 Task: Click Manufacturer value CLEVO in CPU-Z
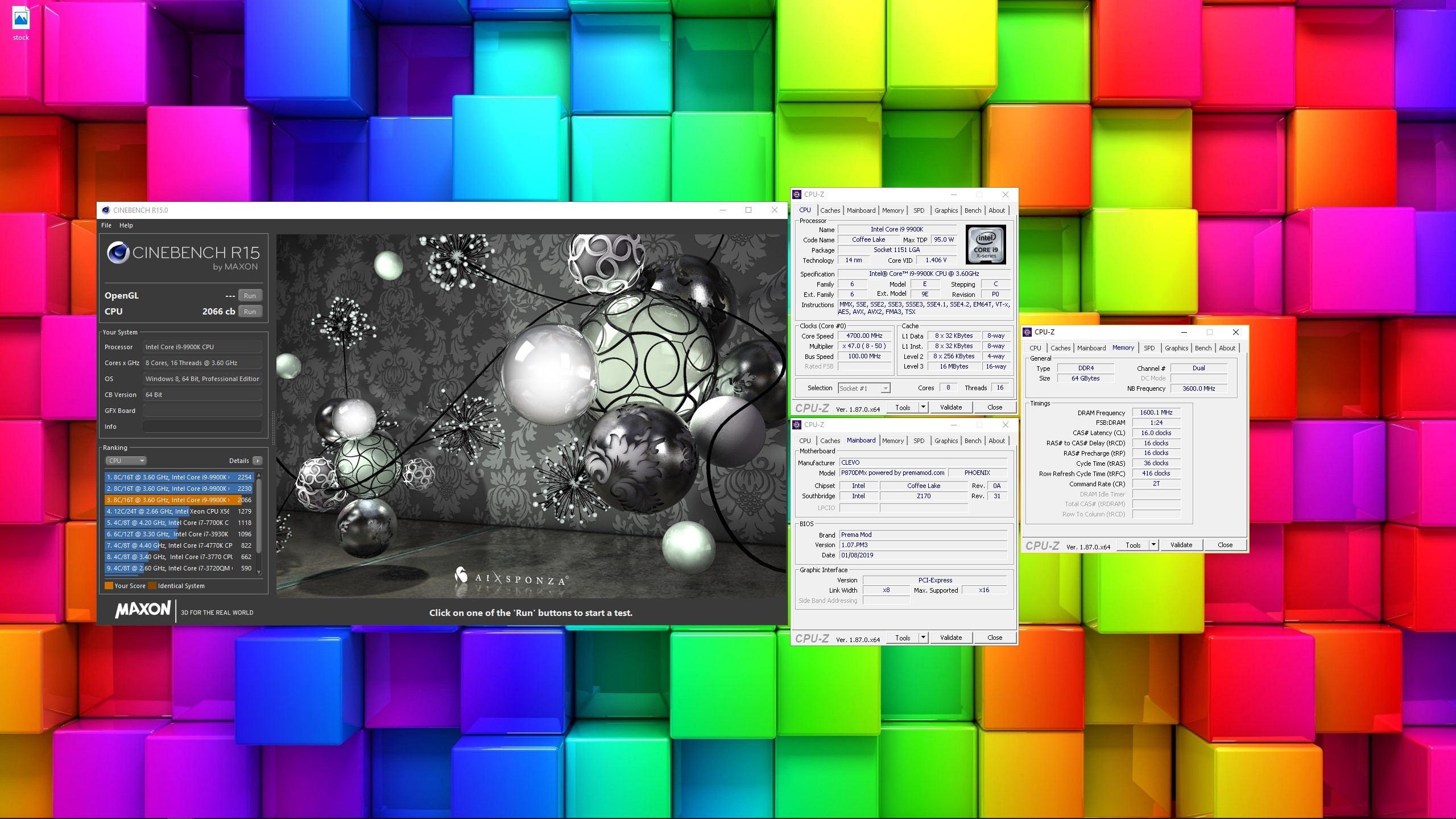click(923, 462)
